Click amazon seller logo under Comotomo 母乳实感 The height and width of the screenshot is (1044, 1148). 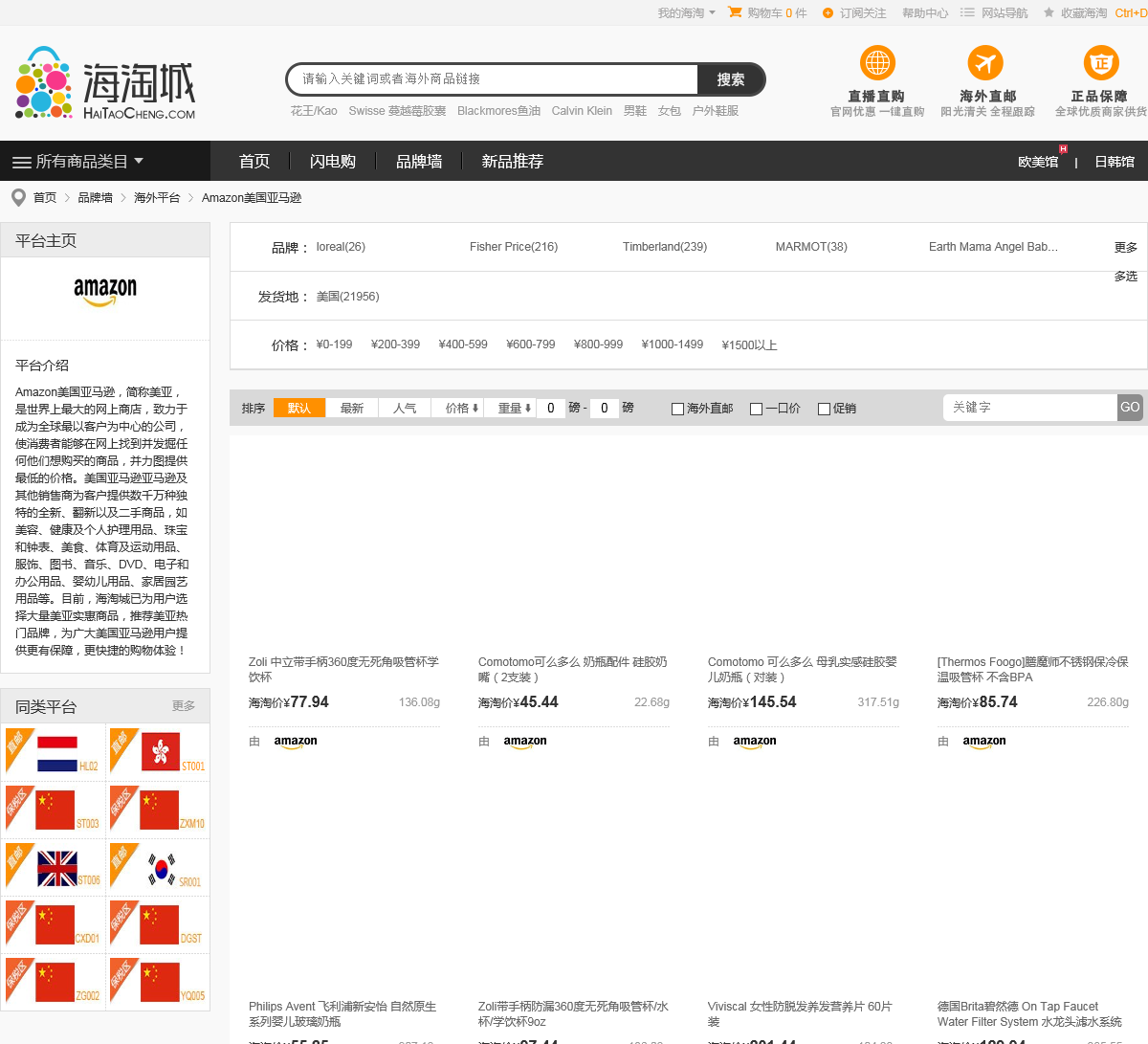[755, 742]
